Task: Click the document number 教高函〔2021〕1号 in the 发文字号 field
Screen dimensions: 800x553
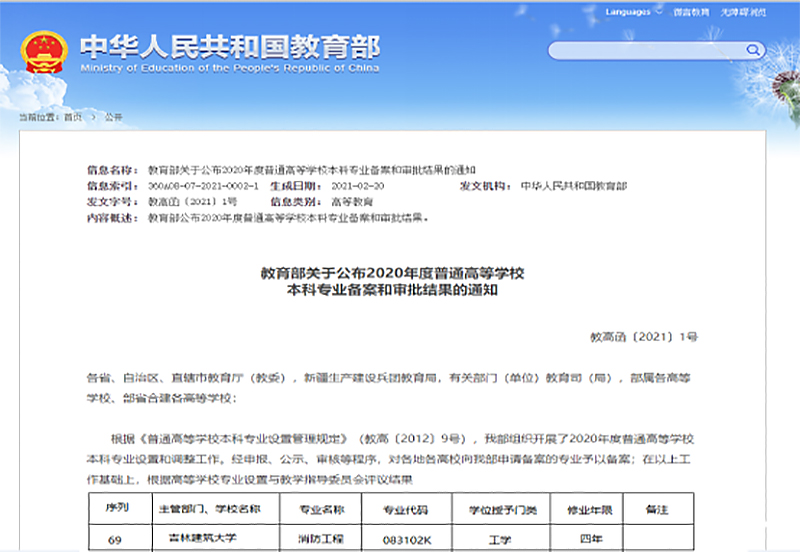Action: click(192, 202)
